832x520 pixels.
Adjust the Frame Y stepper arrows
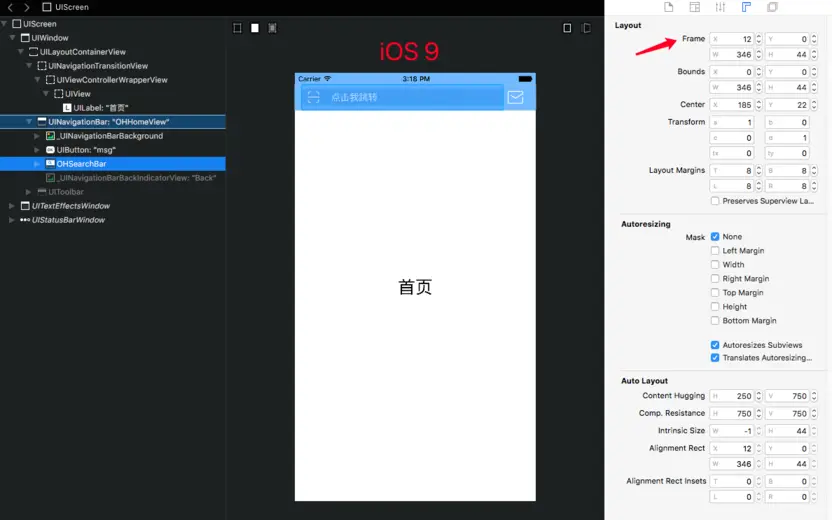tap(814, 39)
